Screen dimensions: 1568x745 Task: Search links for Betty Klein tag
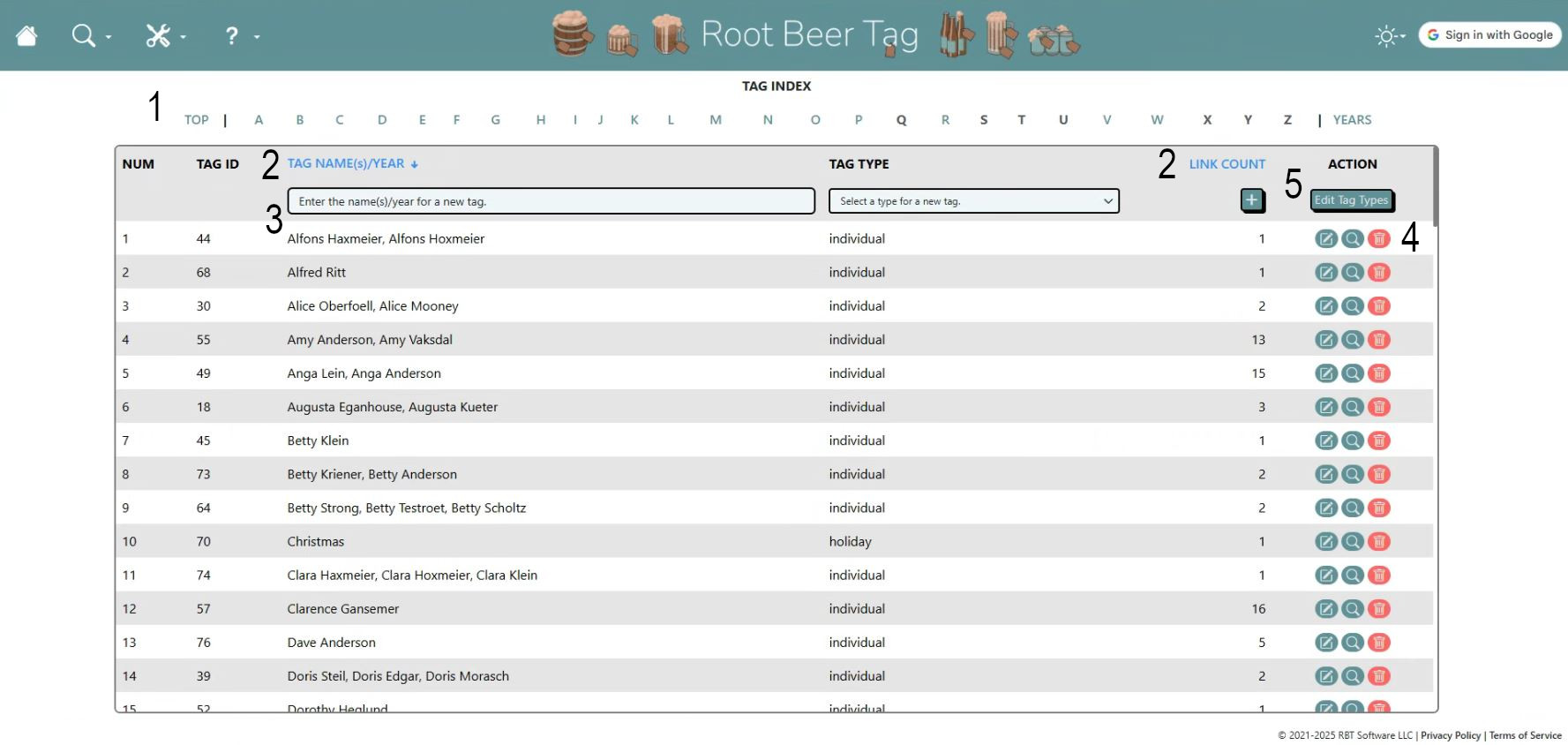pyautogui.click(x=1352, y=440)
